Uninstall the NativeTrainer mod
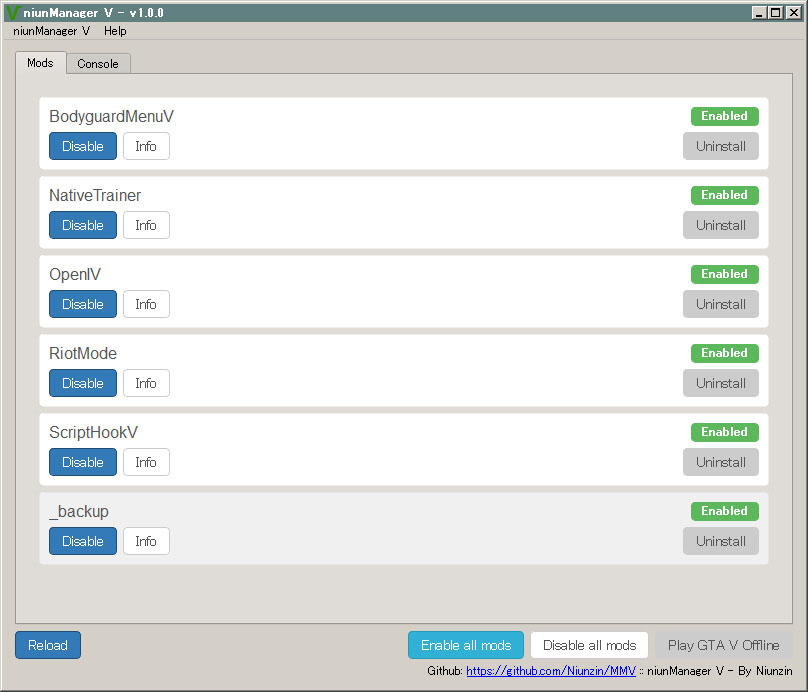 (x=721, y=225)
